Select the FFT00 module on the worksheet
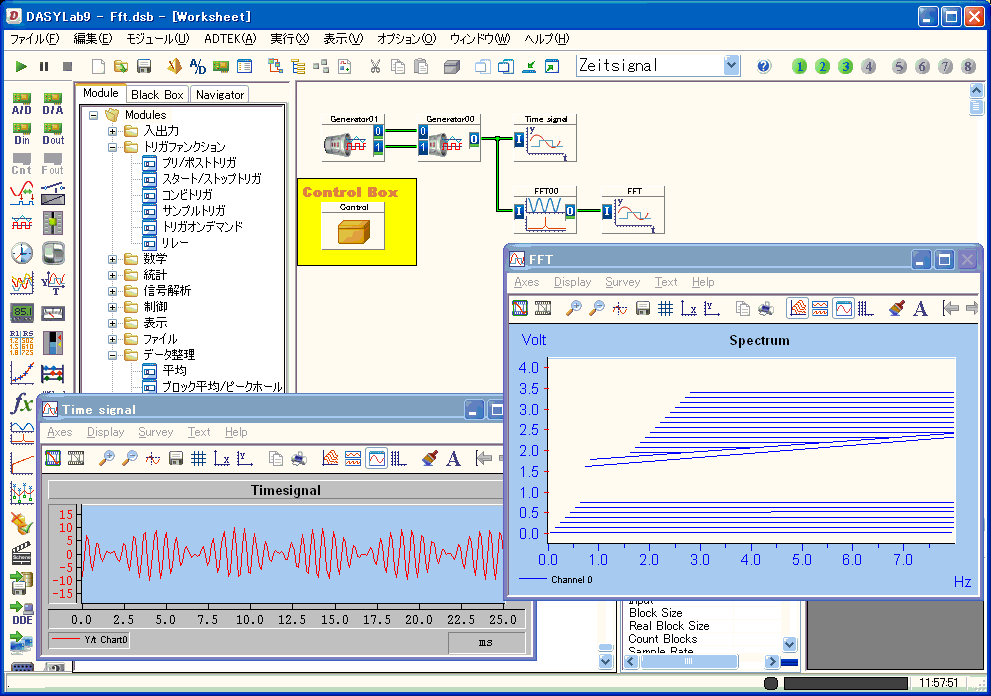The width and height of the screenshot is (991, 696). pyautogui.click(x=545, y=211)
